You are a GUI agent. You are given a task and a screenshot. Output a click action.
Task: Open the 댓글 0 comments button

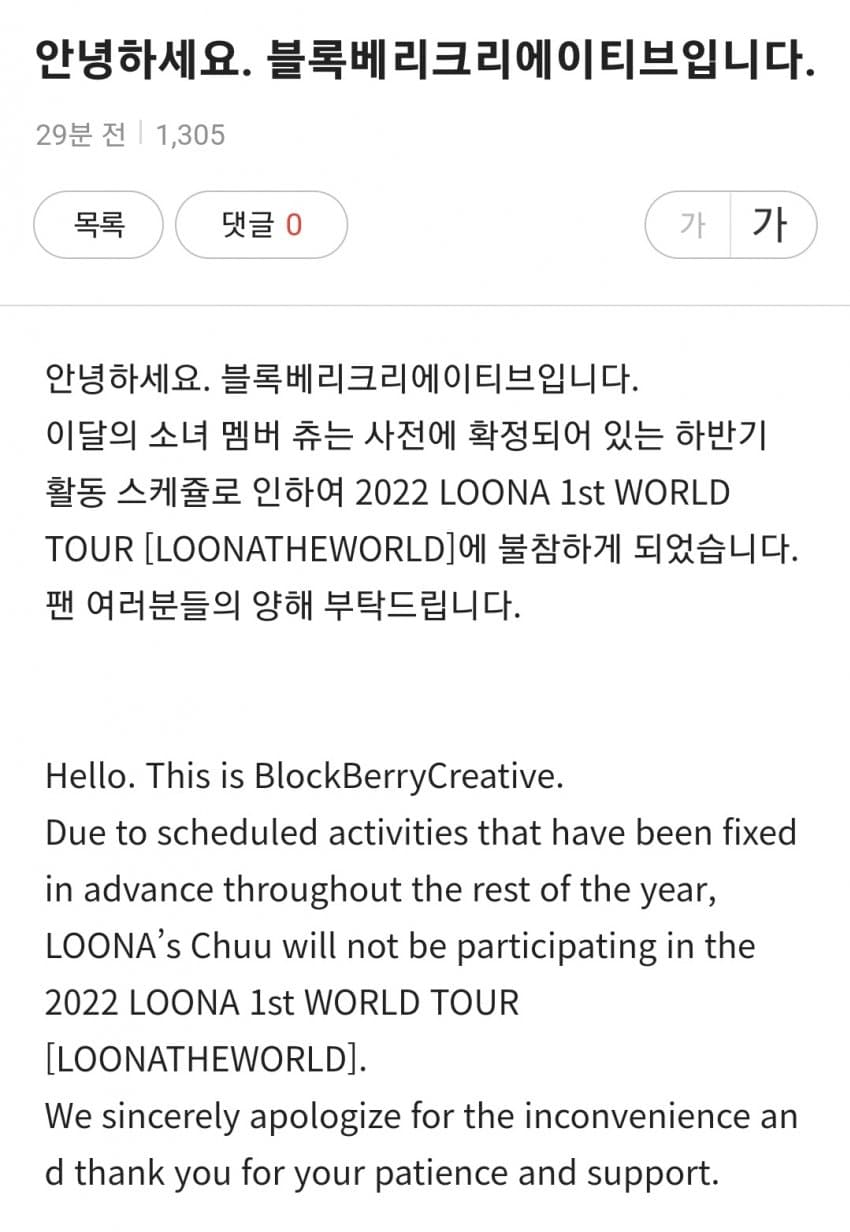click(x=261, y=225)
